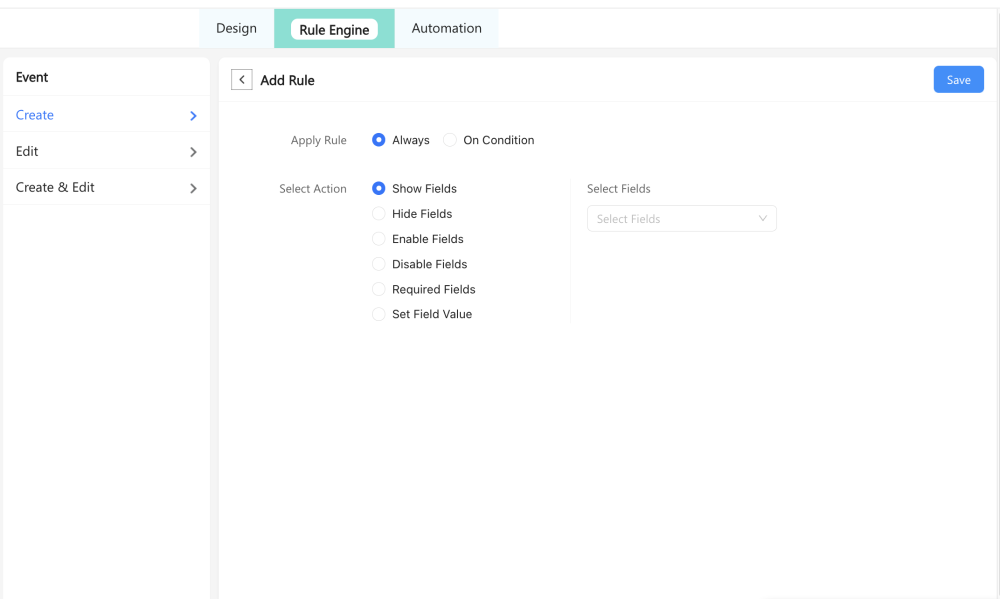1000x599 pixels.
Task: Click the Select Fields label above dropdown
Action: [619, 189]
